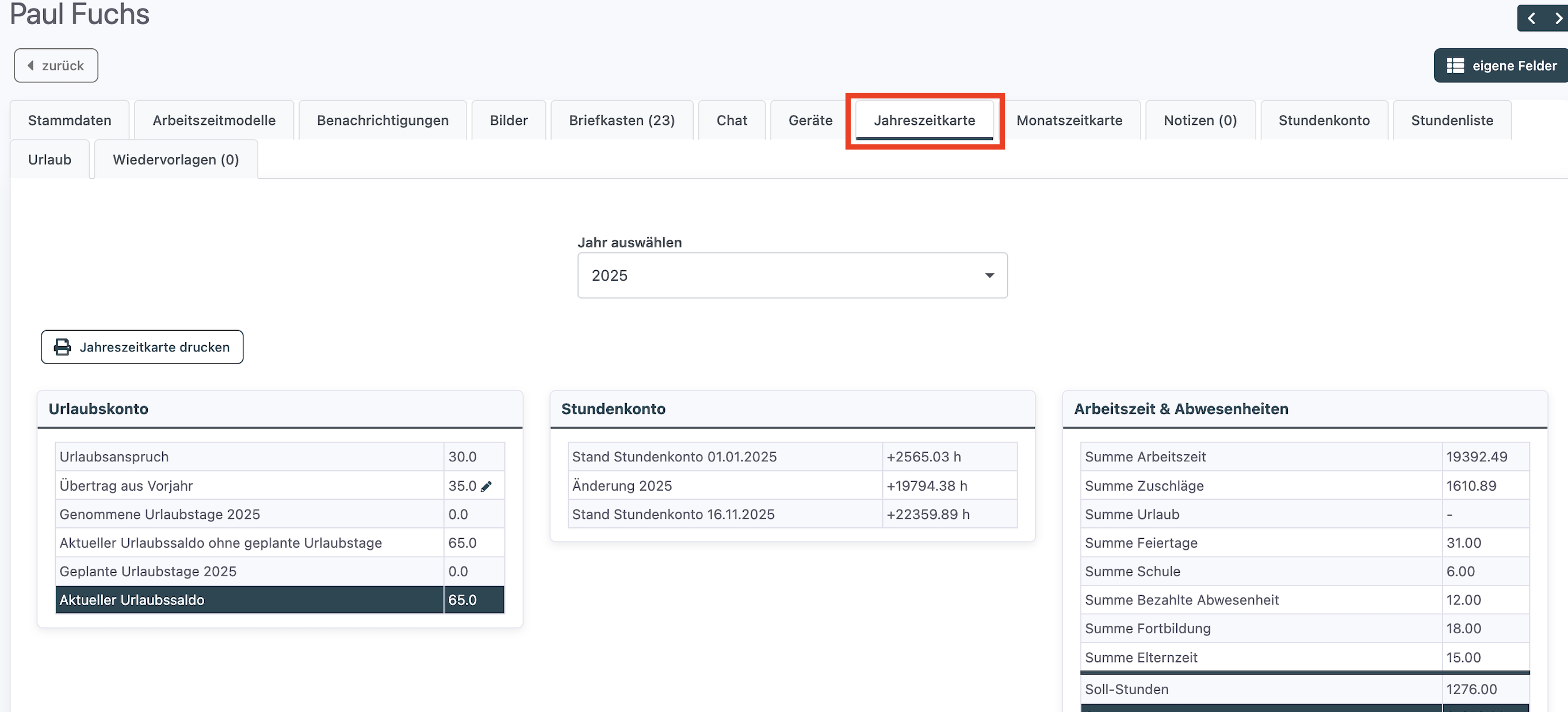Open the Wiedervorlagen (0) tab
Image resolution: width=1568 pixels, height=712 pixels.
tap(175, 159)
